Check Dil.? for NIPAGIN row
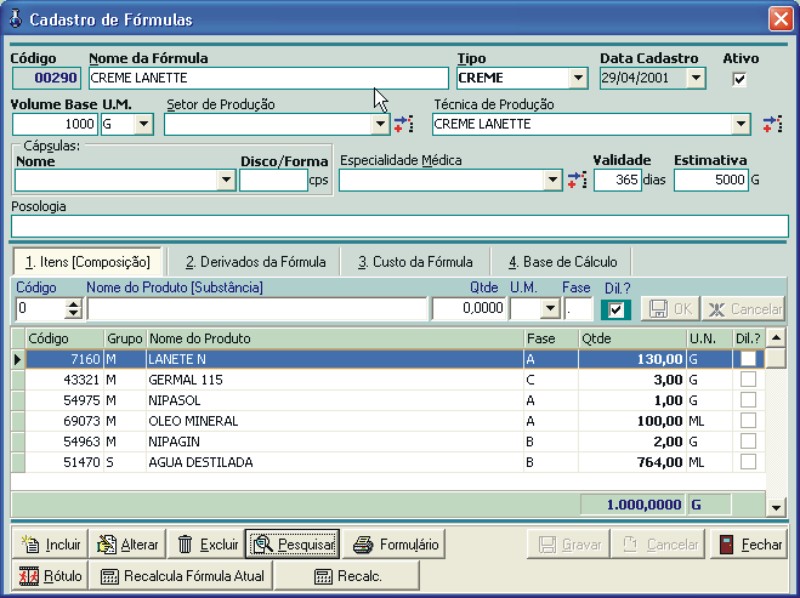Image resolution: width=800 pixels, height=598 pixels. pos(748,441)
